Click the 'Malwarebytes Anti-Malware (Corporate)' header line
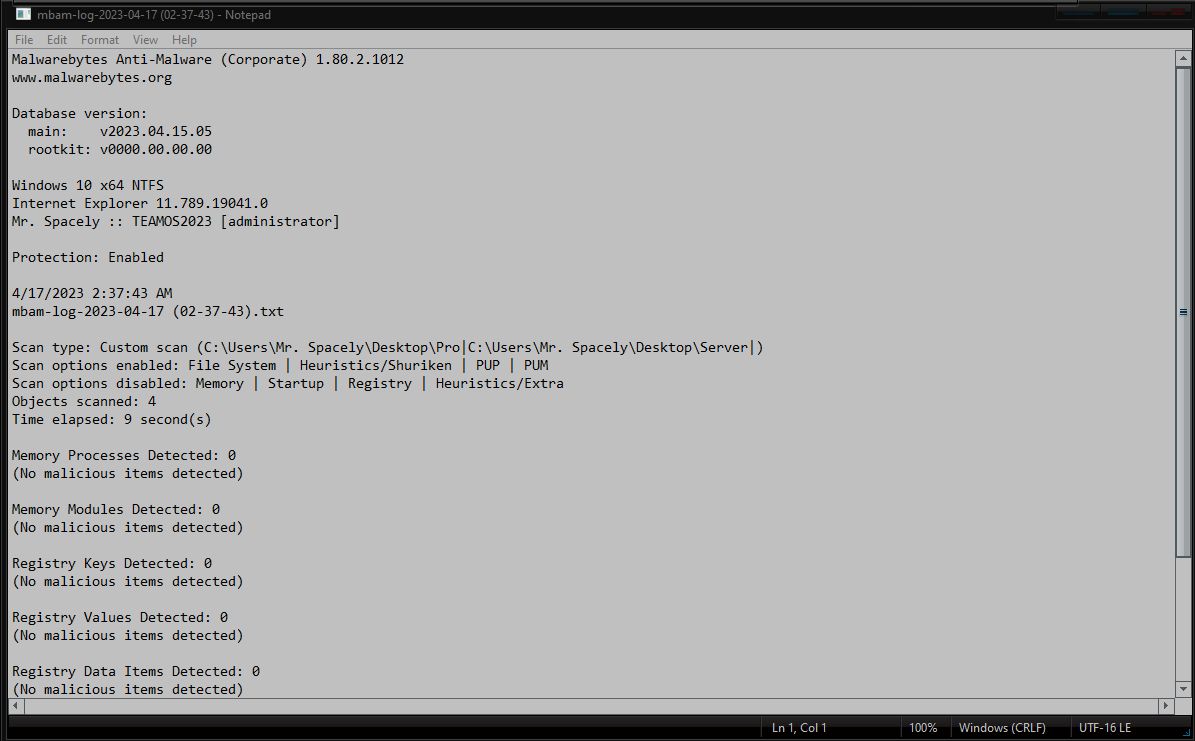Screen dimensions: 1195x741 tap(208, 59)
